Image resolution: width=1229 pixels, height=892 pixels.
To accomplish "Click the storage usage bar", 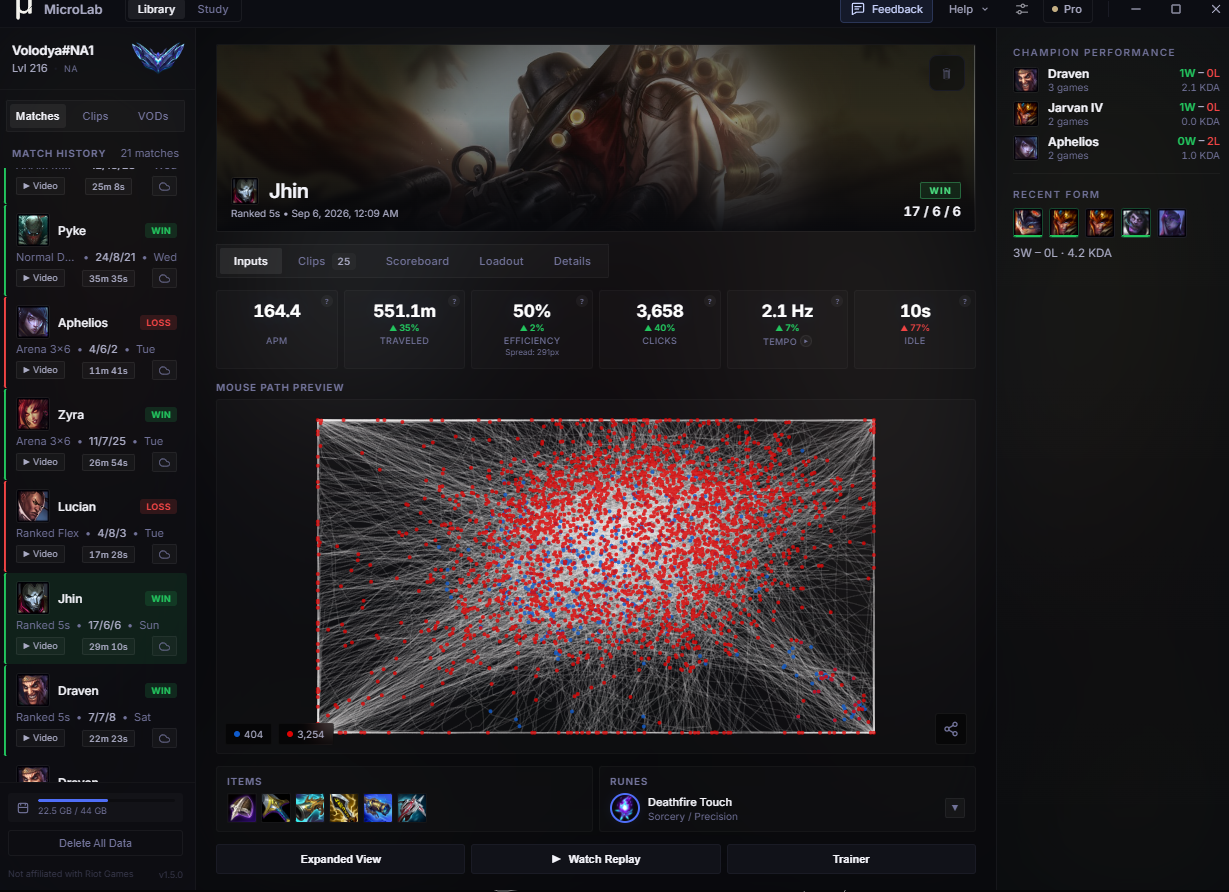I will coord(107,800).
